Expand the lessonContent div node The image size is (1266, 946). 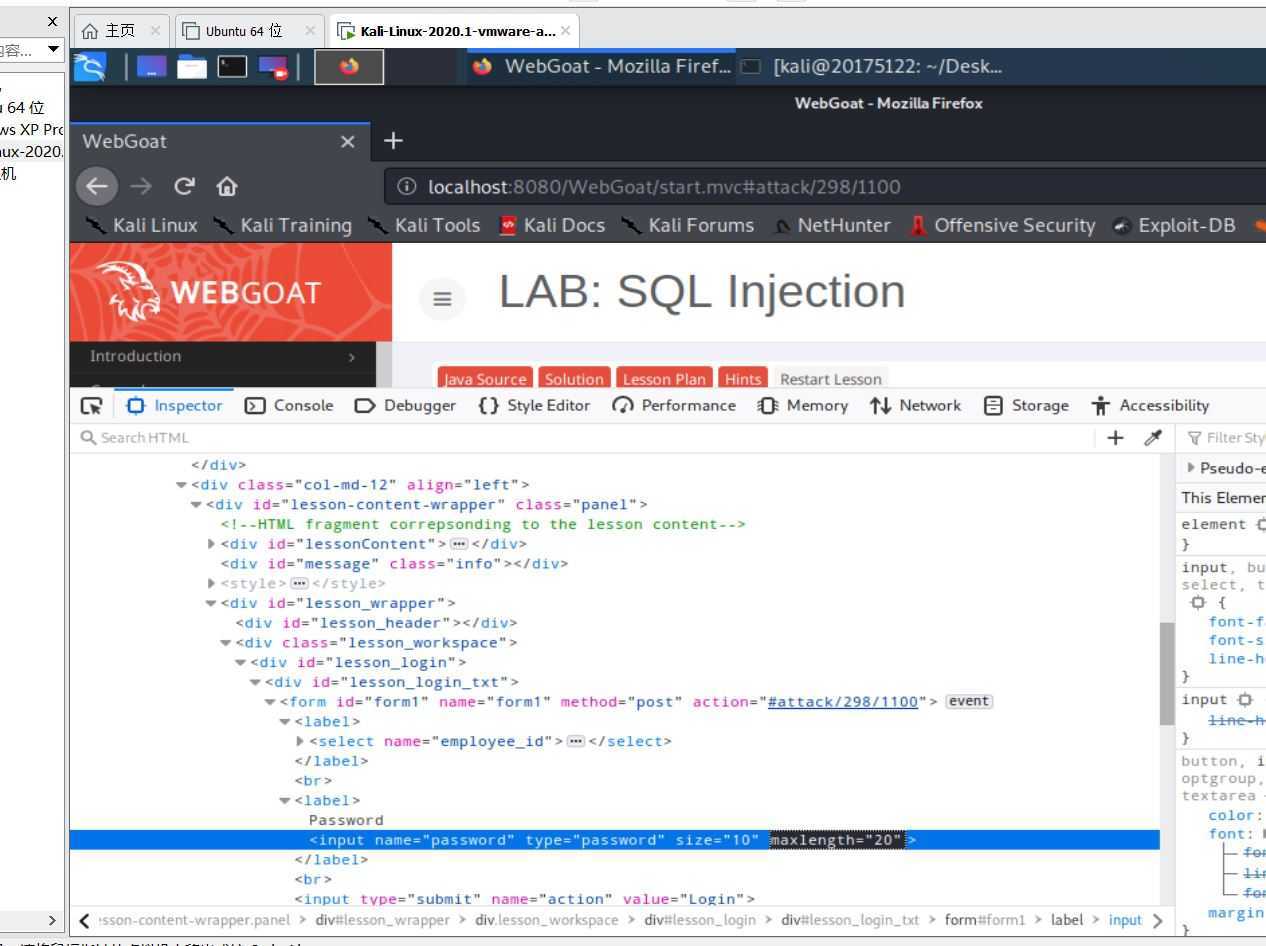point(211,544)
